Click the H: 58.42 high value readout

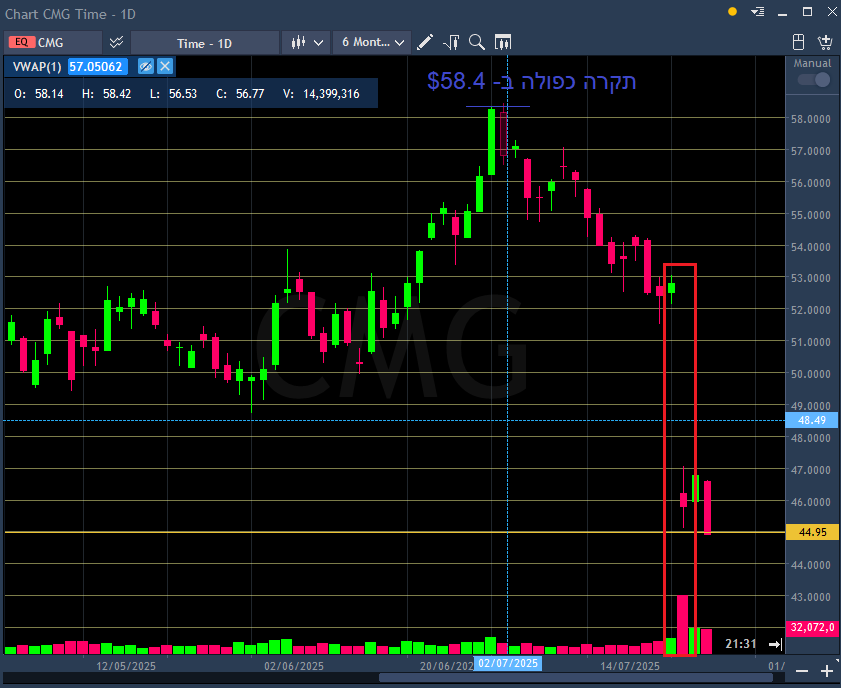[106, 94]
